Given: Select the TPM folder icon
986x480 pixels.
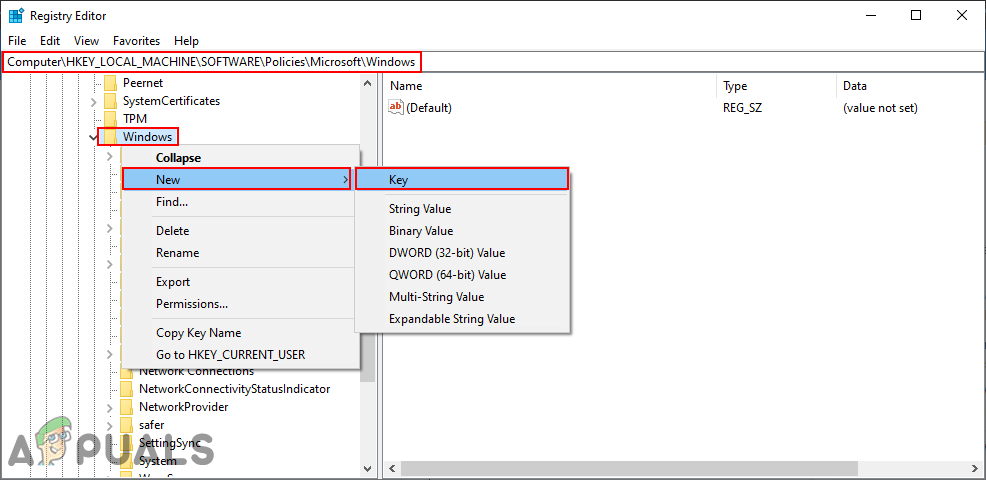Looking at the screenshot, I should point(111,118).
